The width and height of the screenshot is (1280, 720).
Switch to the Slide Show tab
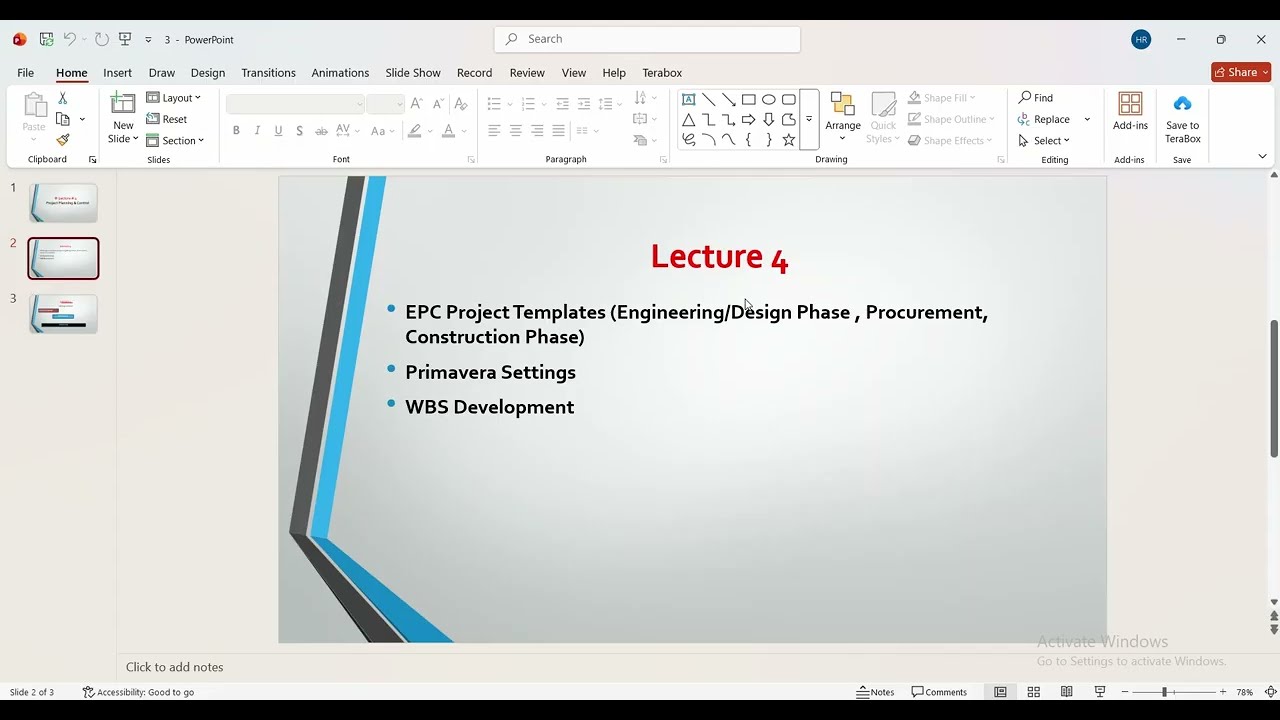tap(413, 73)
